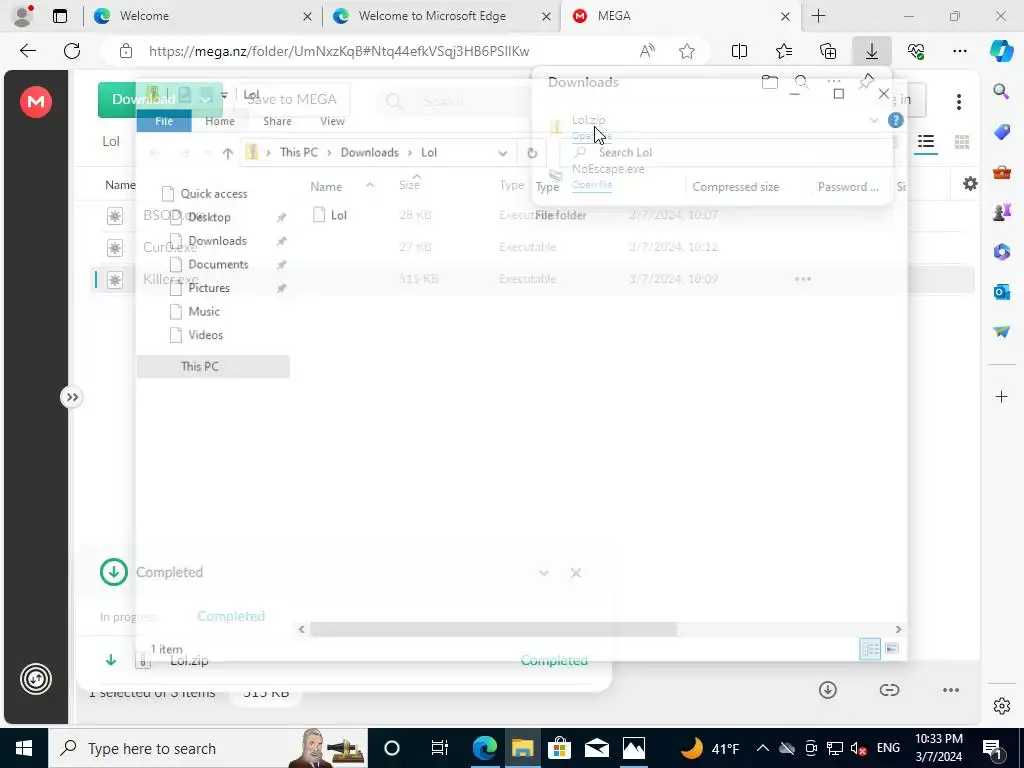Click MEGA bottom bar download icon
Viewport: 1024px width, 768px height.
(827, 690)
